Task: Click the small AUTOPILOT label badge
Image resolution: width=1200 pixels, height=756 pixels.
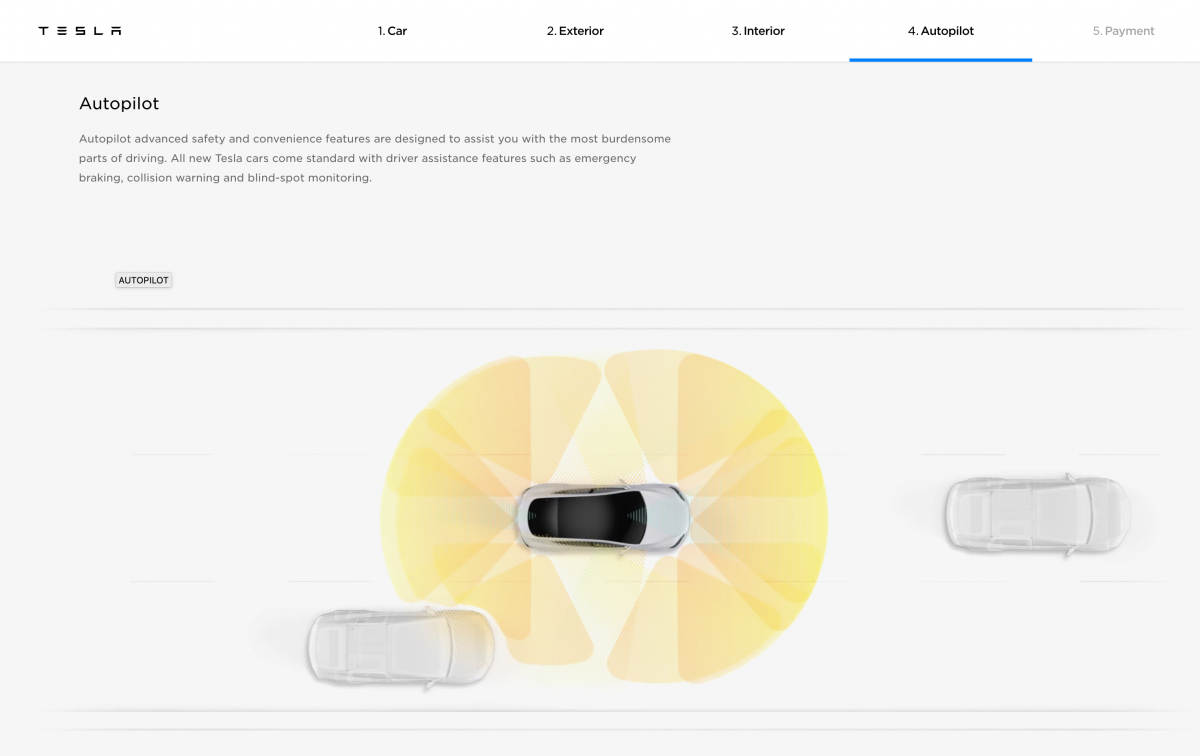Action: tap(144, 280)
